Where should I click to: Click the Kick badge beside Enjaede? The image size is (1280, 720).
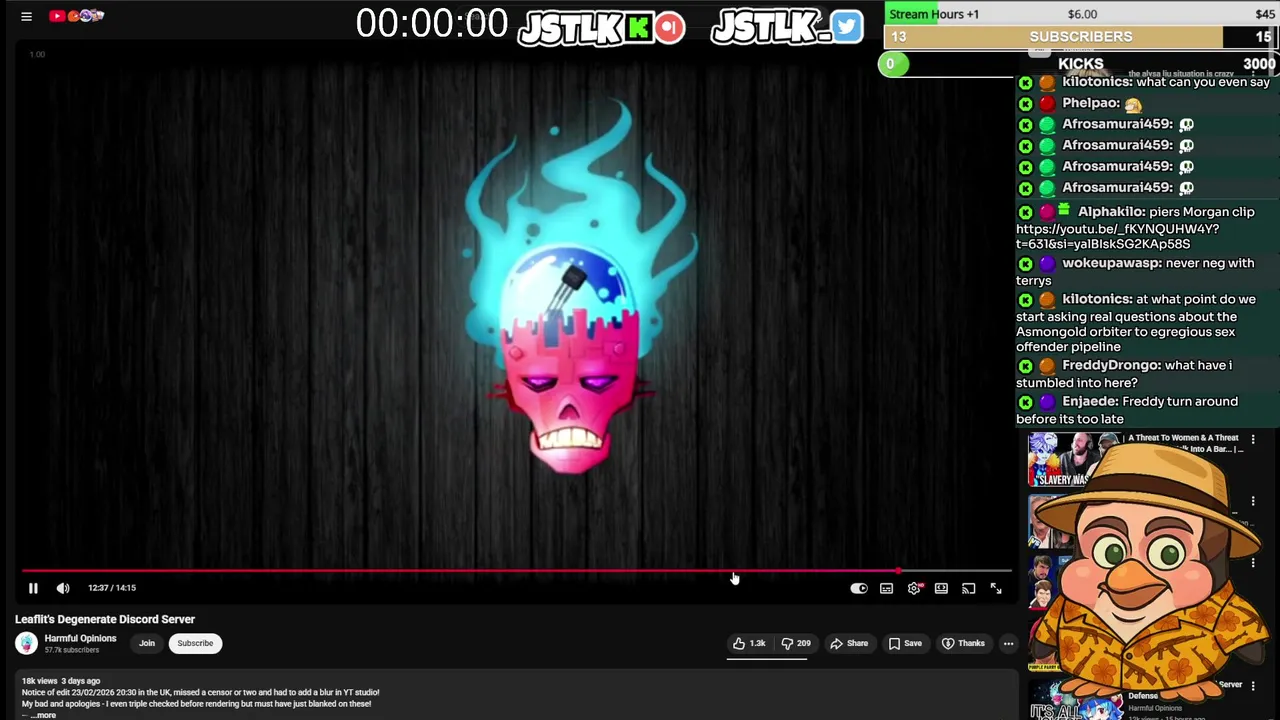point(1025,402)
